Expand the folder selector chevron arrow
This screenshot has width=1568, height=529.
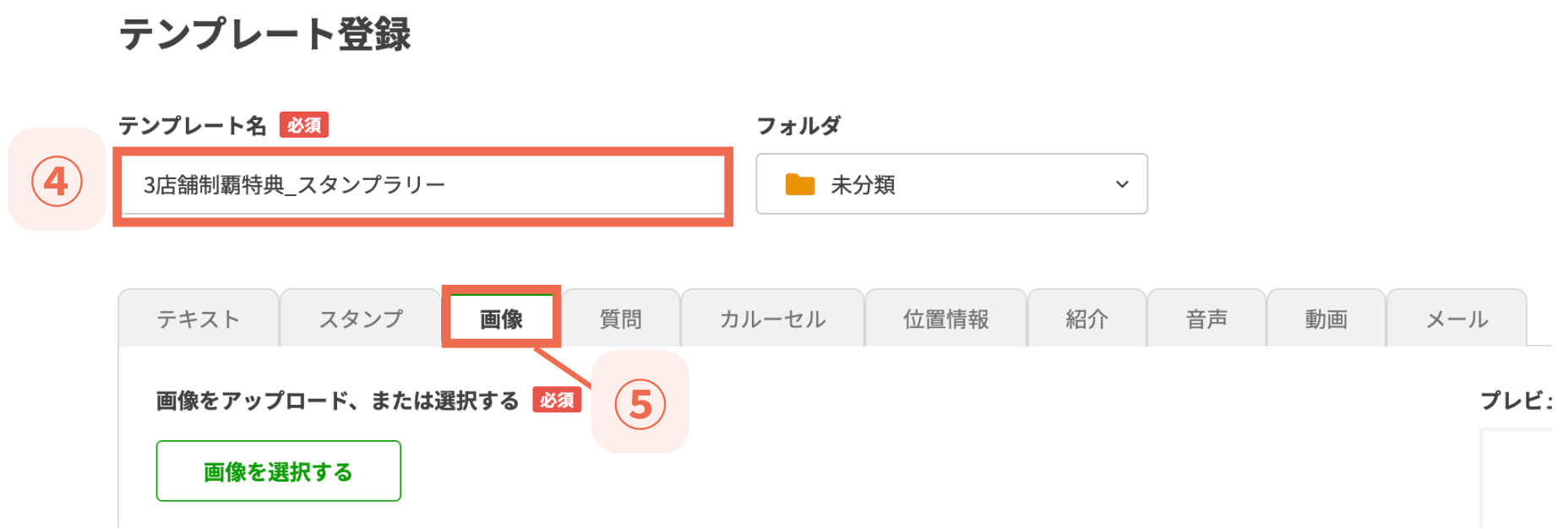[x=1122, y=184]
